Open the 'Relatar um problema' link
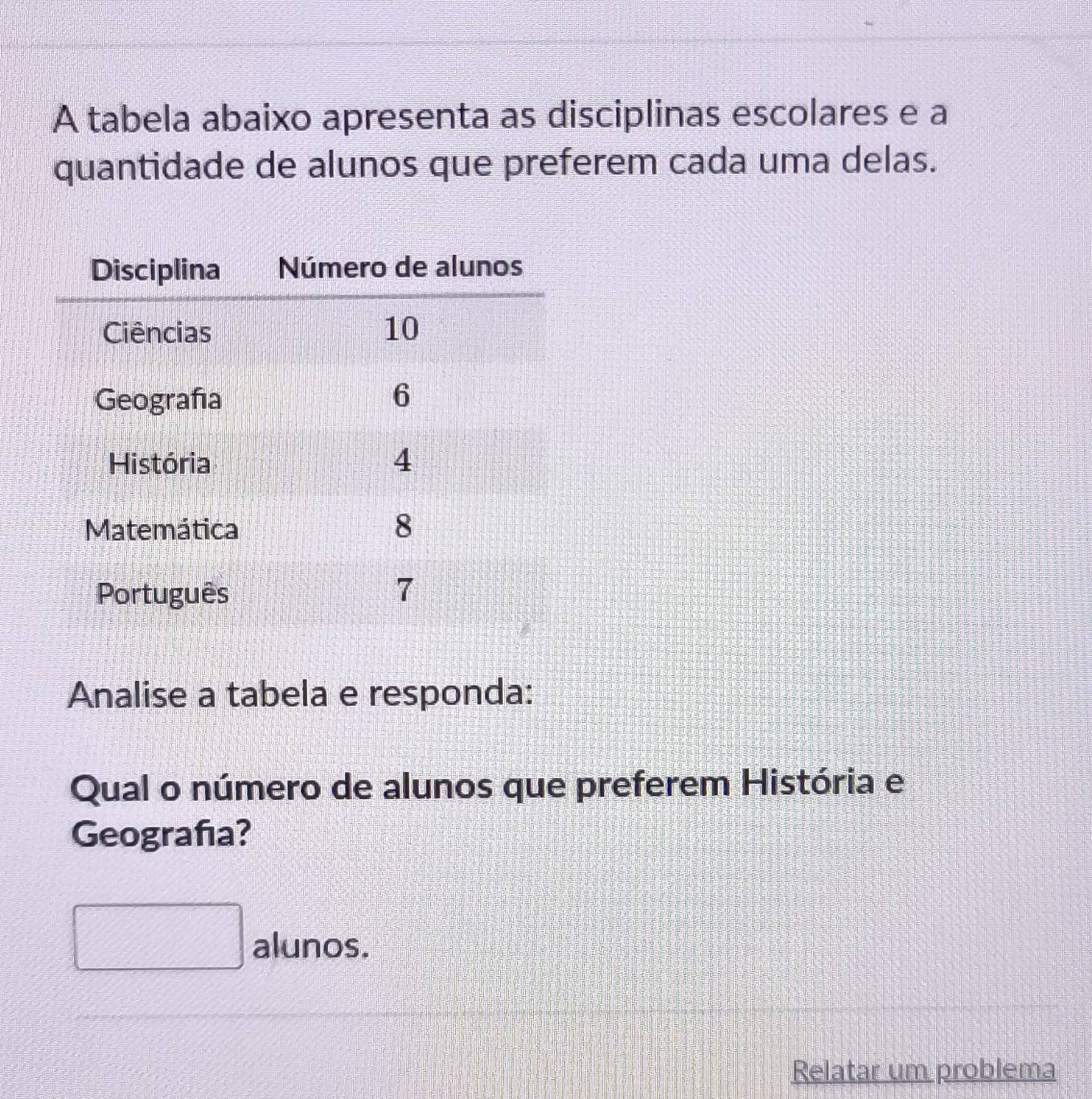The height and width of the screenshot is (1099, 1092). 923,1070
